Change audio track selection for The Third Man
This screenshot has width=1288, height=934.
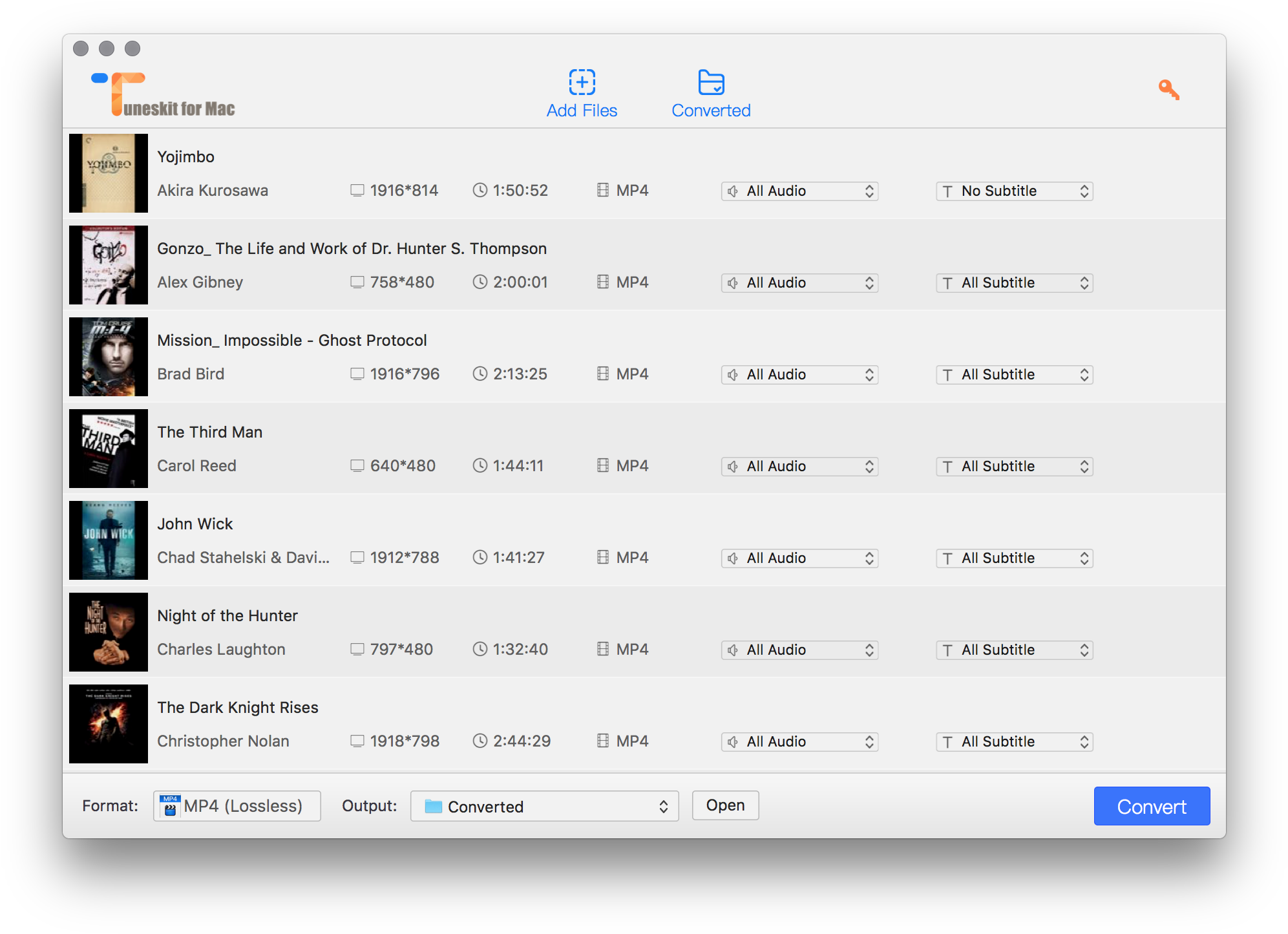[x=799, y=466]
